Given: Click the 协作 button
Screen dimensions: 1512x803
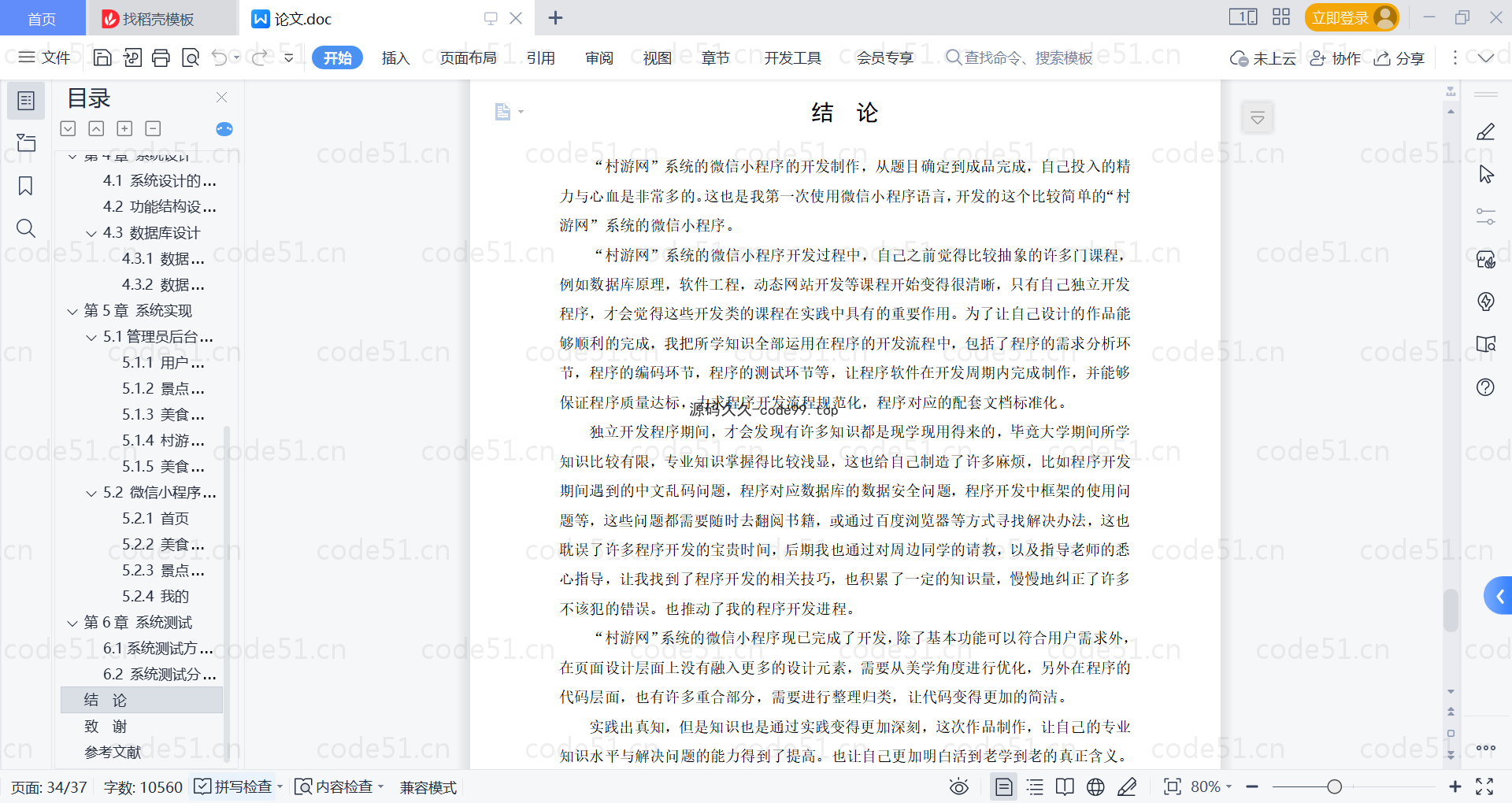Looking at the screenshot, I should [1335, 58].
